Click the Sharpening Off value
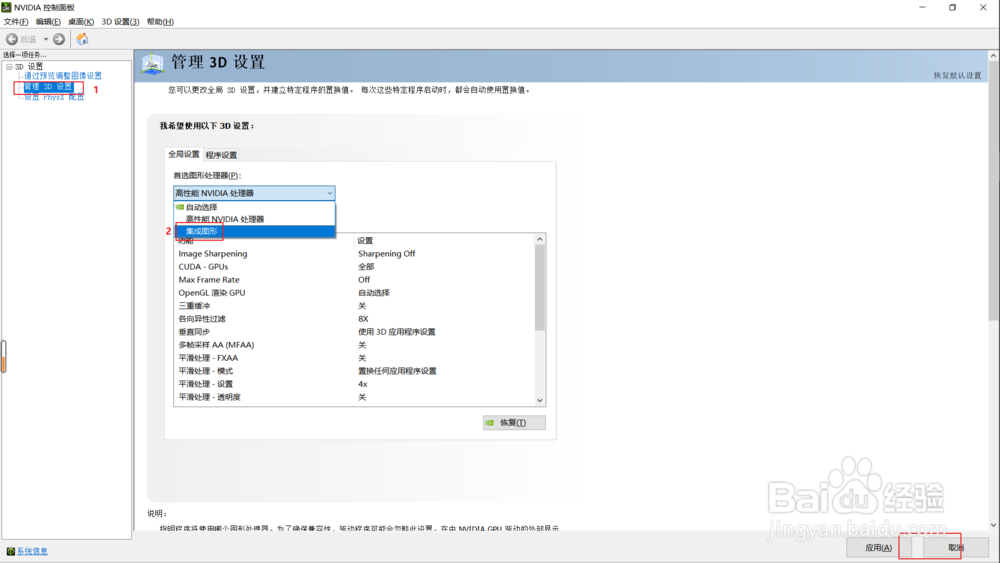Image resolution: width=1000 pixels, height=563 pixels. tap(386, 254)
